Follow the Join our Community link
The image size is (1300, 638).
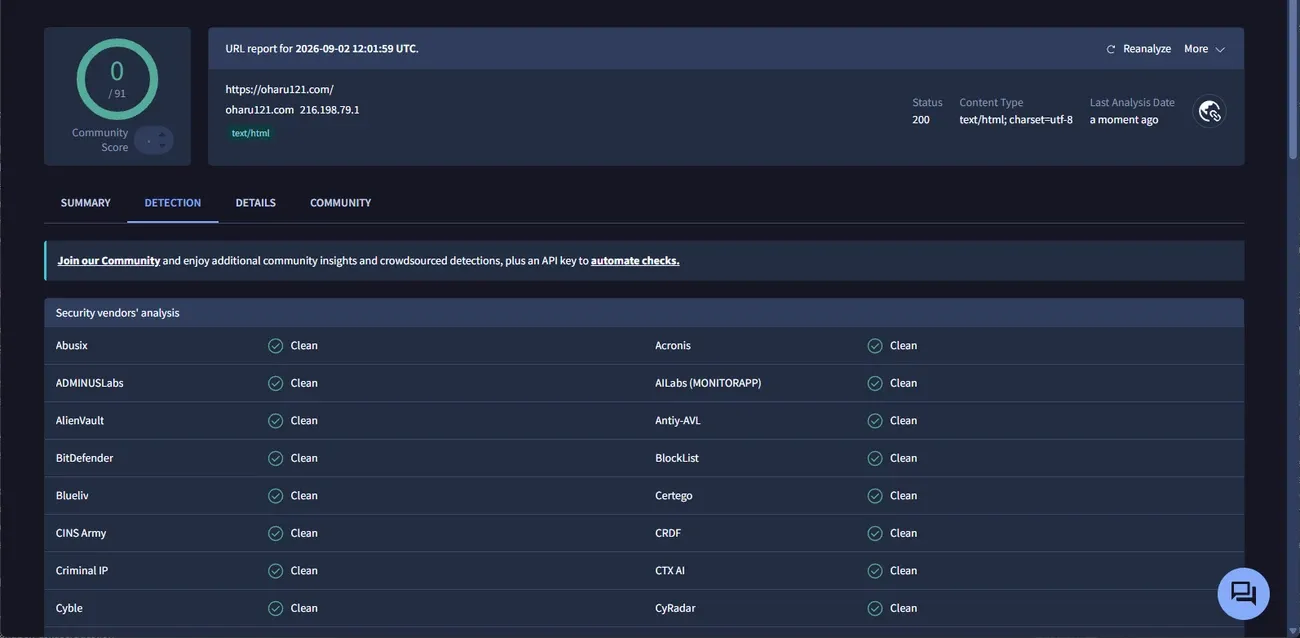(x=109, y=260)
